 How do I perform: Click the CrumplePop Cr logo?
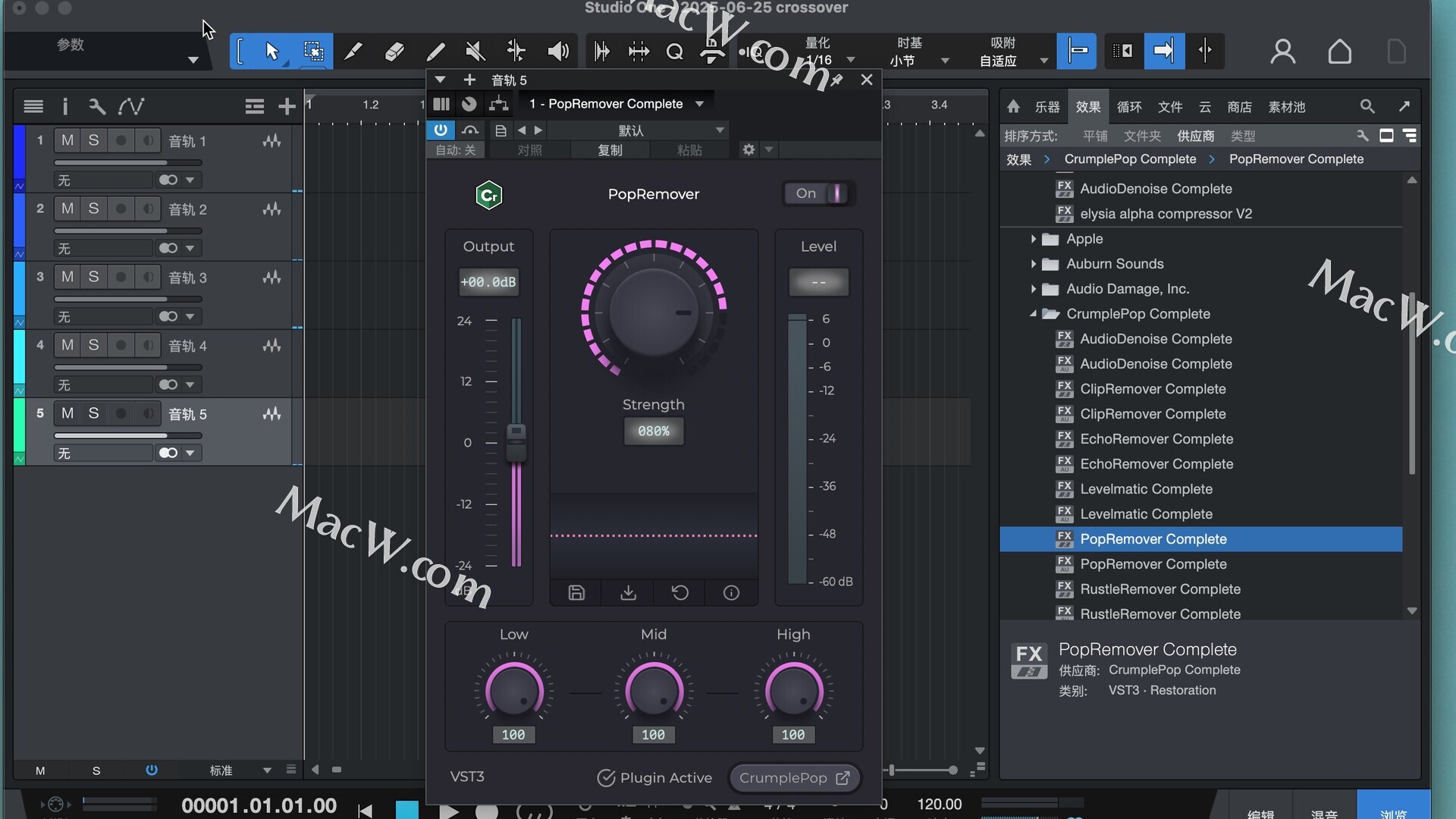[x=489, y=195]
